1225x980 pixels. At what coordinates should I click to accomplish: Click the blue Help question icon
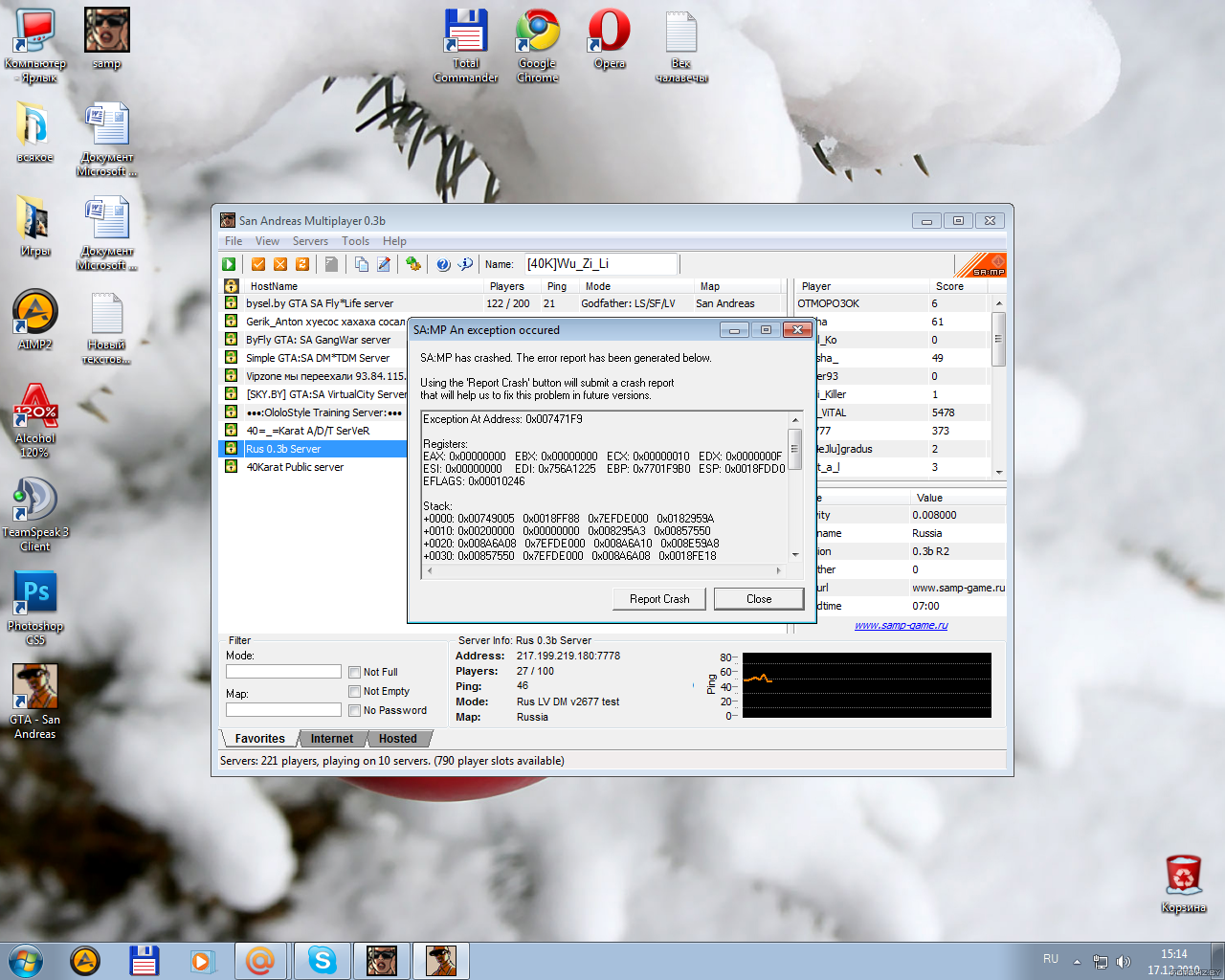[x=443, y=264]
